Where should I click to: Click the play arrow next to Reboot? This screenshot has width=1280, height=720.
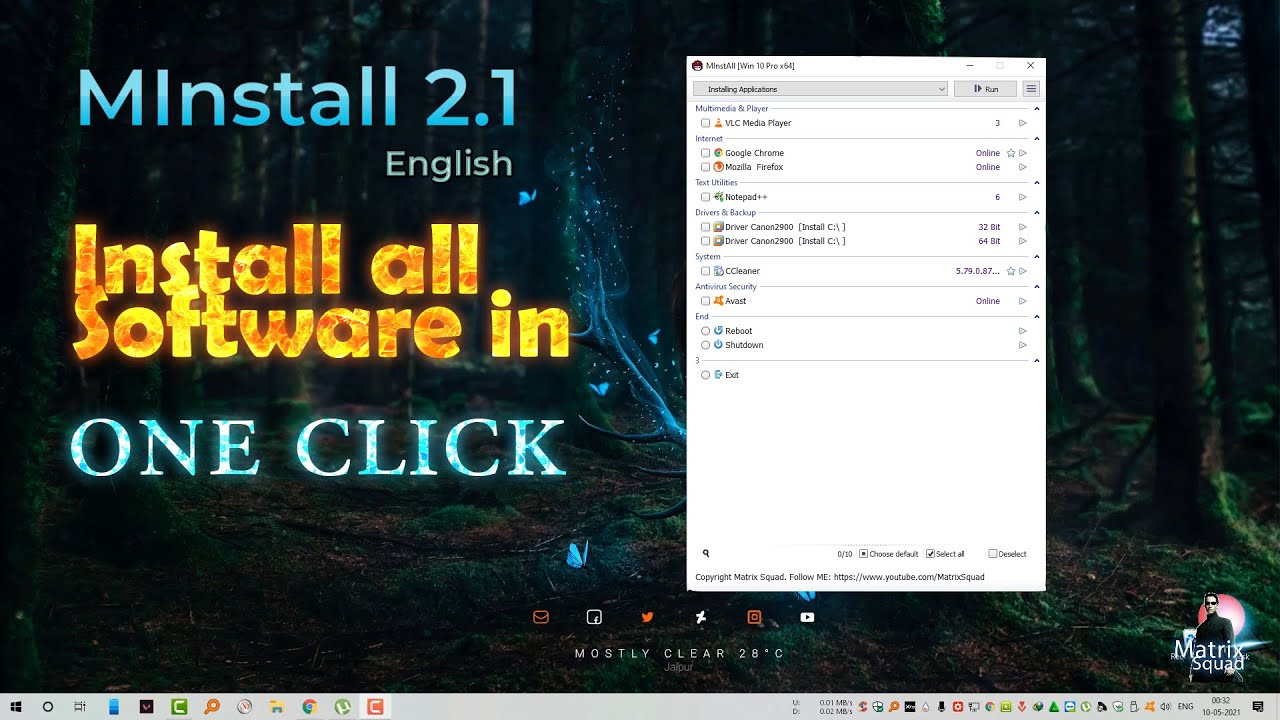[1023, 331]
